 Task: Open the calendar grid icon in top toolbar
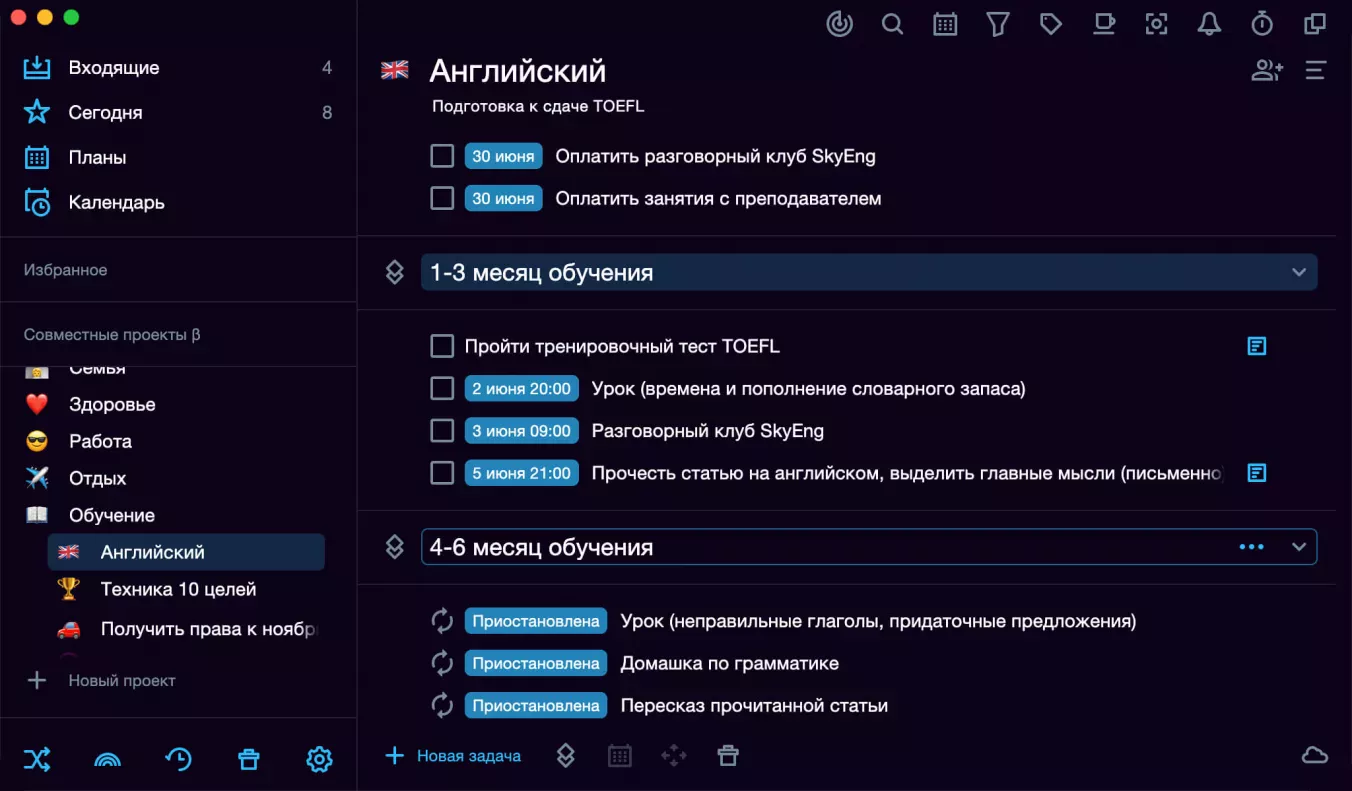(x=945, y=24)
